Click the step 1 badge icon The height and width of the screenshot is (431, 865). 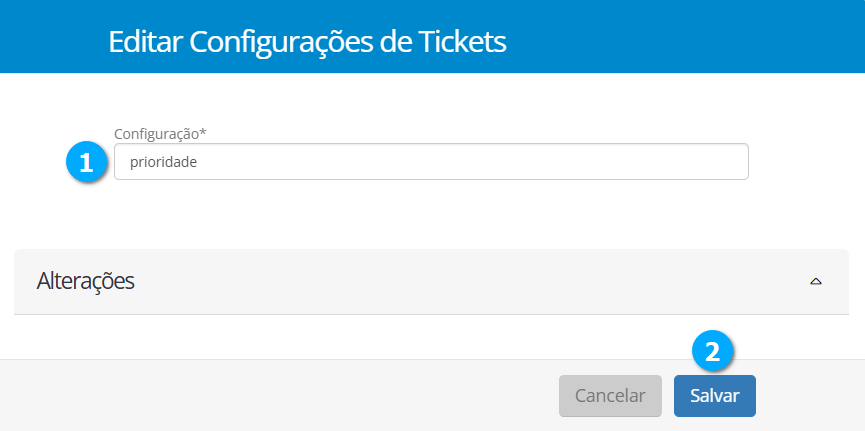86,162
